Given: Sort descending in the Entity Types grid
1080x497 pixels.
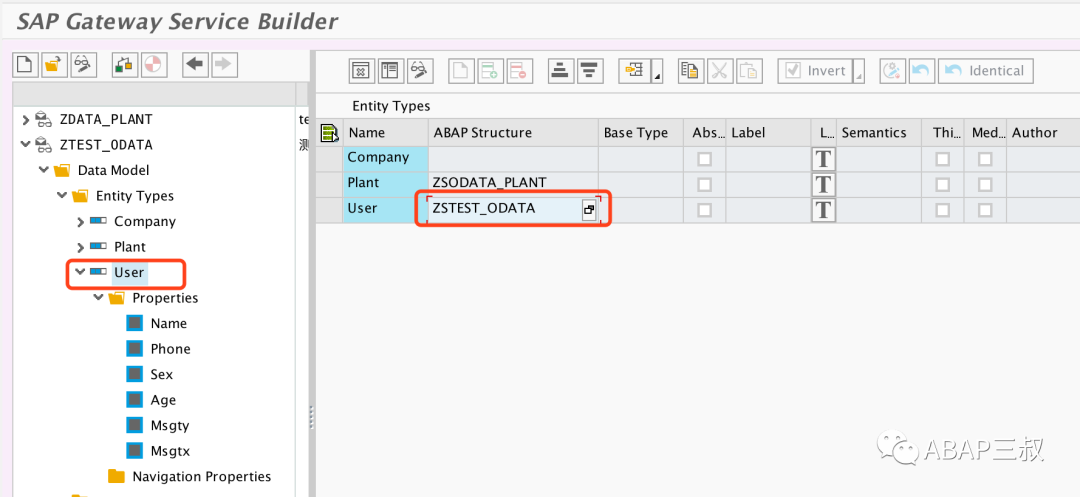Looking at the screenshot, I should pos(589,70).
